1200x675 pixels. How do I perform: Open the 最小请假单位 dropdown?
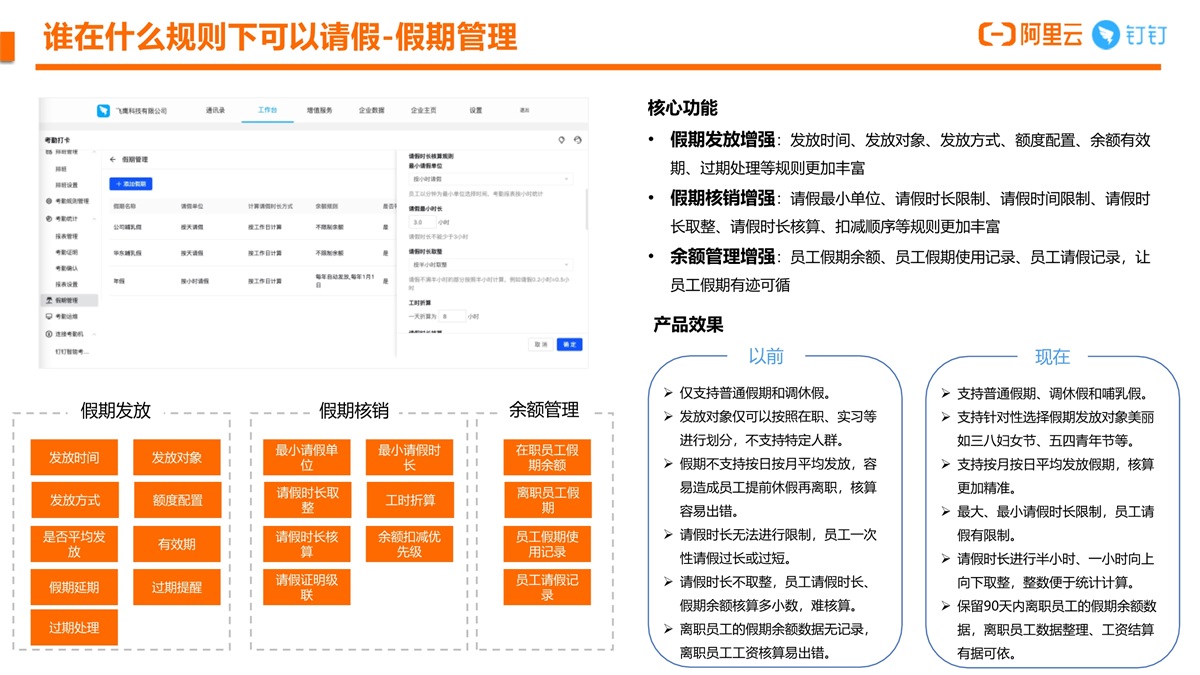pos(490,179)
